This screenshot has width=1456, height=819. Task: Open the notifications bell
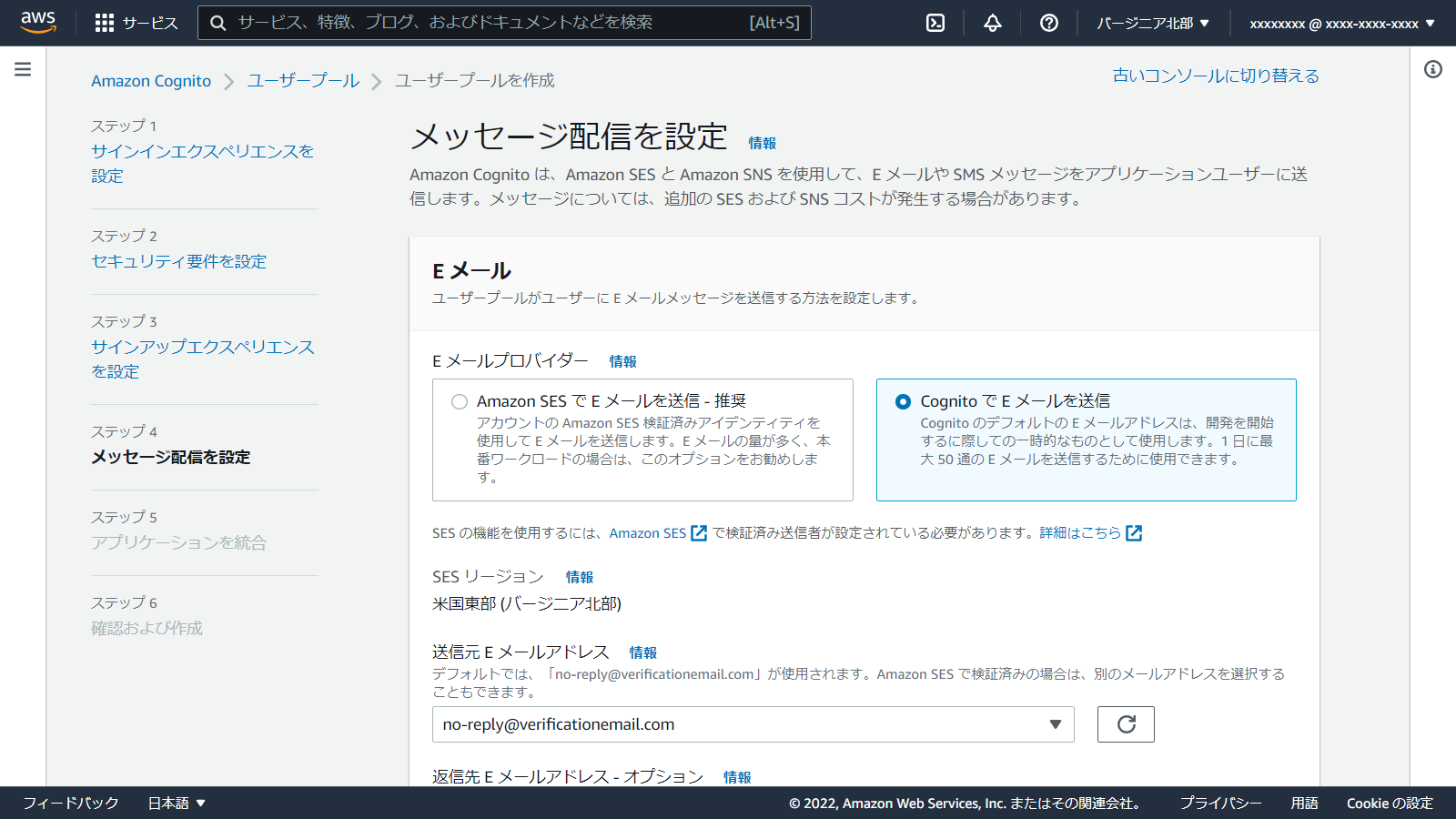click(992, 23)
